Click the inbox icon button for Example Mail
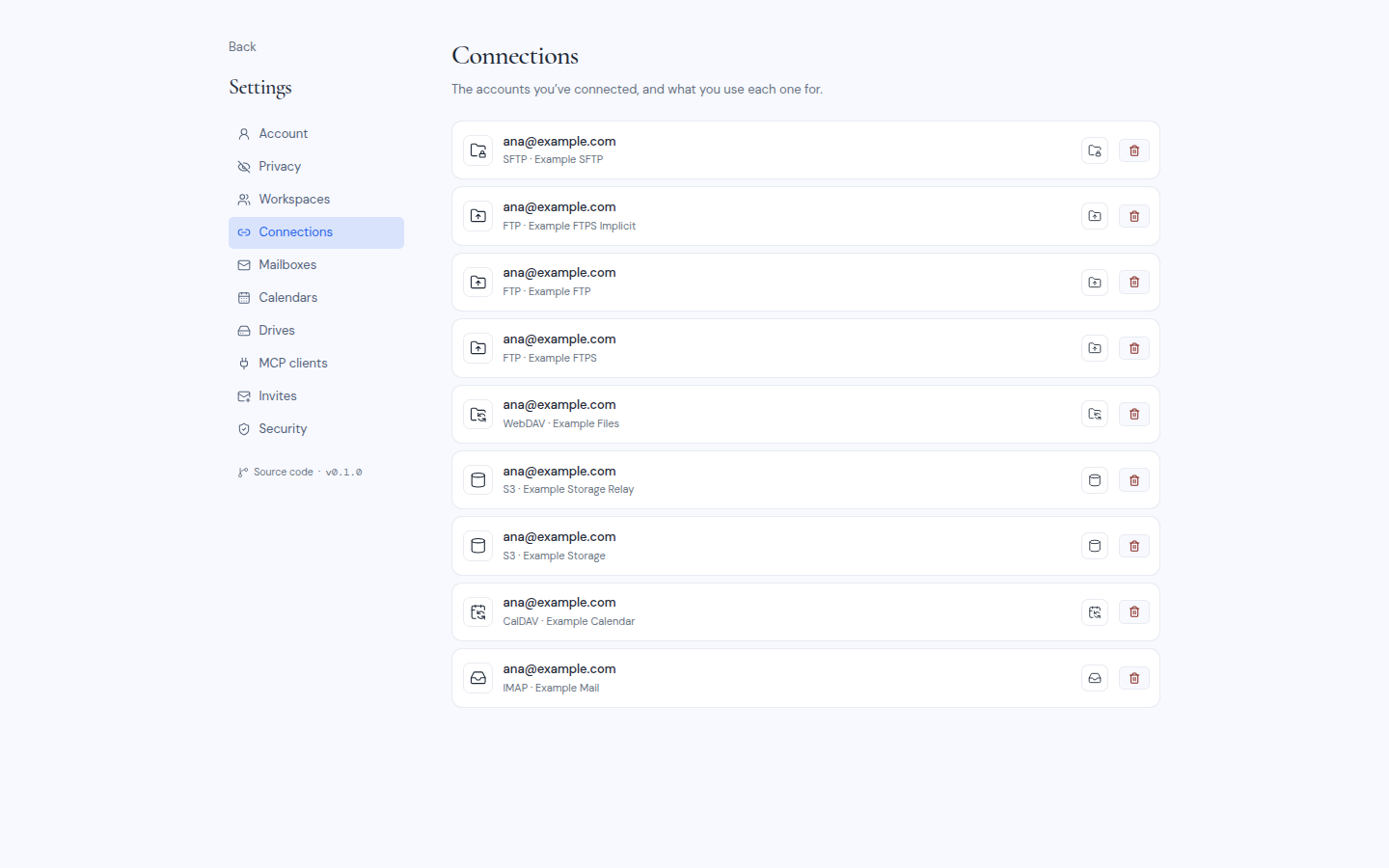1389x868 pixels. [x=1095, y=678]
